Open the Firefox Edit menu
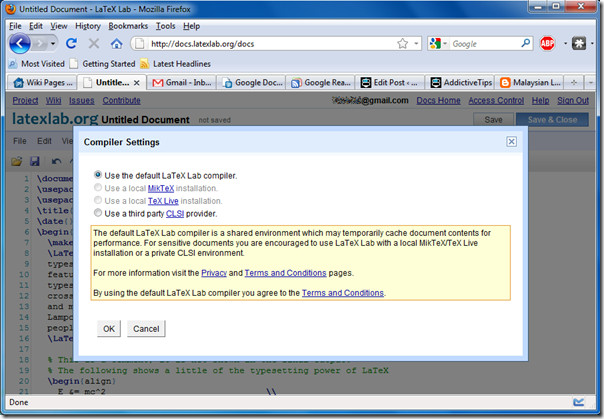 35,26
